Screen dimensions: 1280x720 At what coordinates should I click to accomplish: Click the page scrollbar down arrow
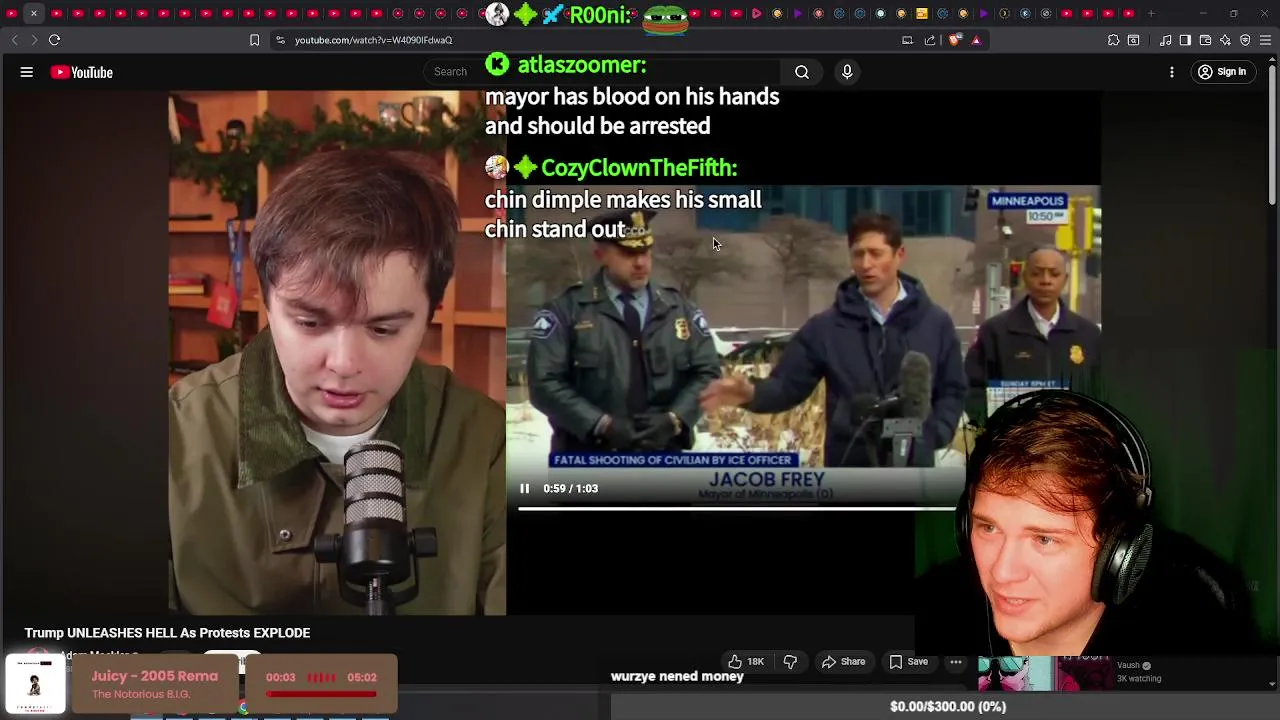tap(1272, 684)
